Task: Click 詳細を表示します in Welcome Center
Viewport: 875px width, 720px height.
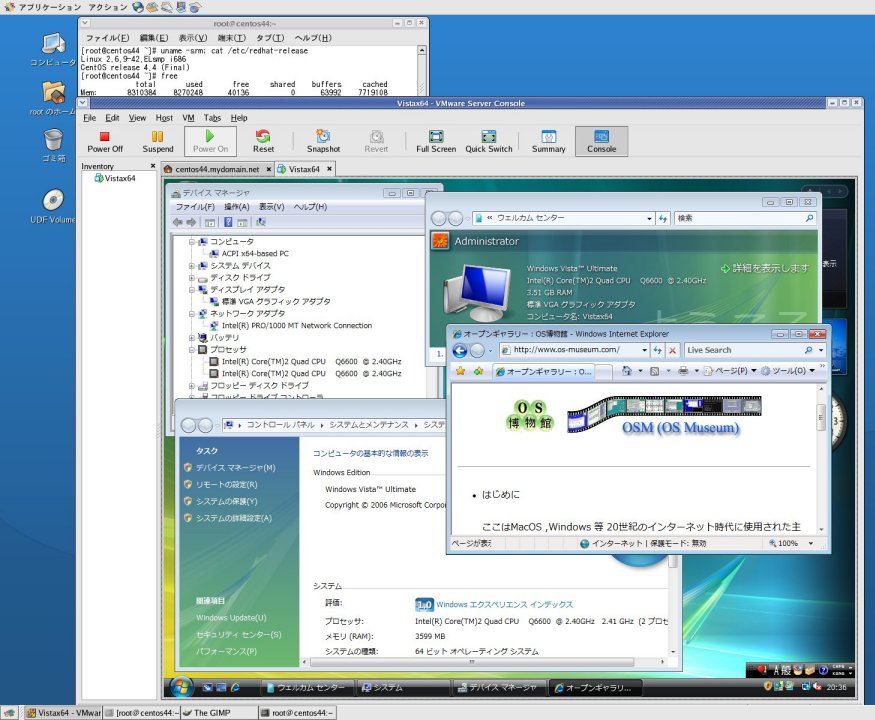Action: click(x=770, y=268)
